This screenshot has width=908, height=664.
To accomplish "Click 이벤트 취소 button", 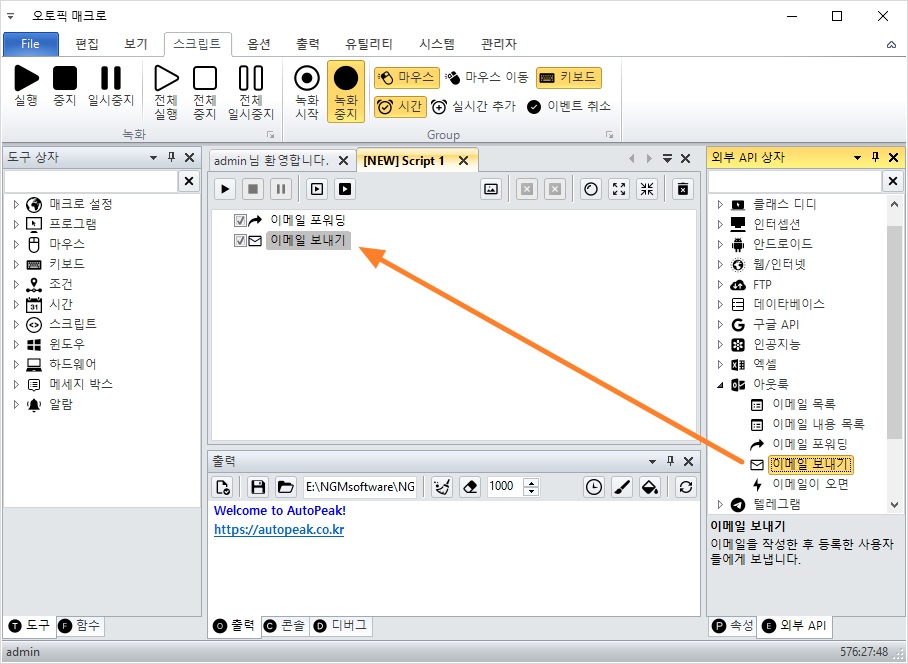I will 569,107.
